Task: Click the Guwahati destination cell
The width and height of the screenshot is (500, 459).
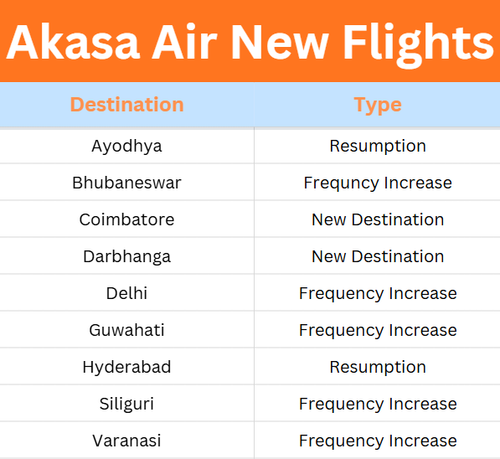Action: (127, 330)
